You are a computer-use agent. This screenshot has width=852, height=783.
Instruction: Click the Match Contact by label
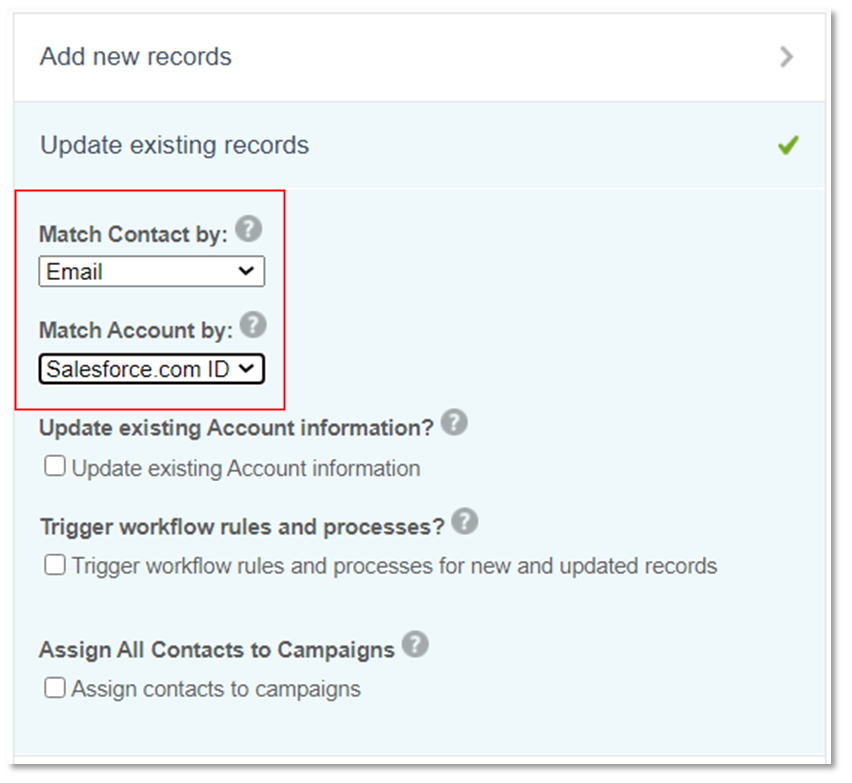133,234
